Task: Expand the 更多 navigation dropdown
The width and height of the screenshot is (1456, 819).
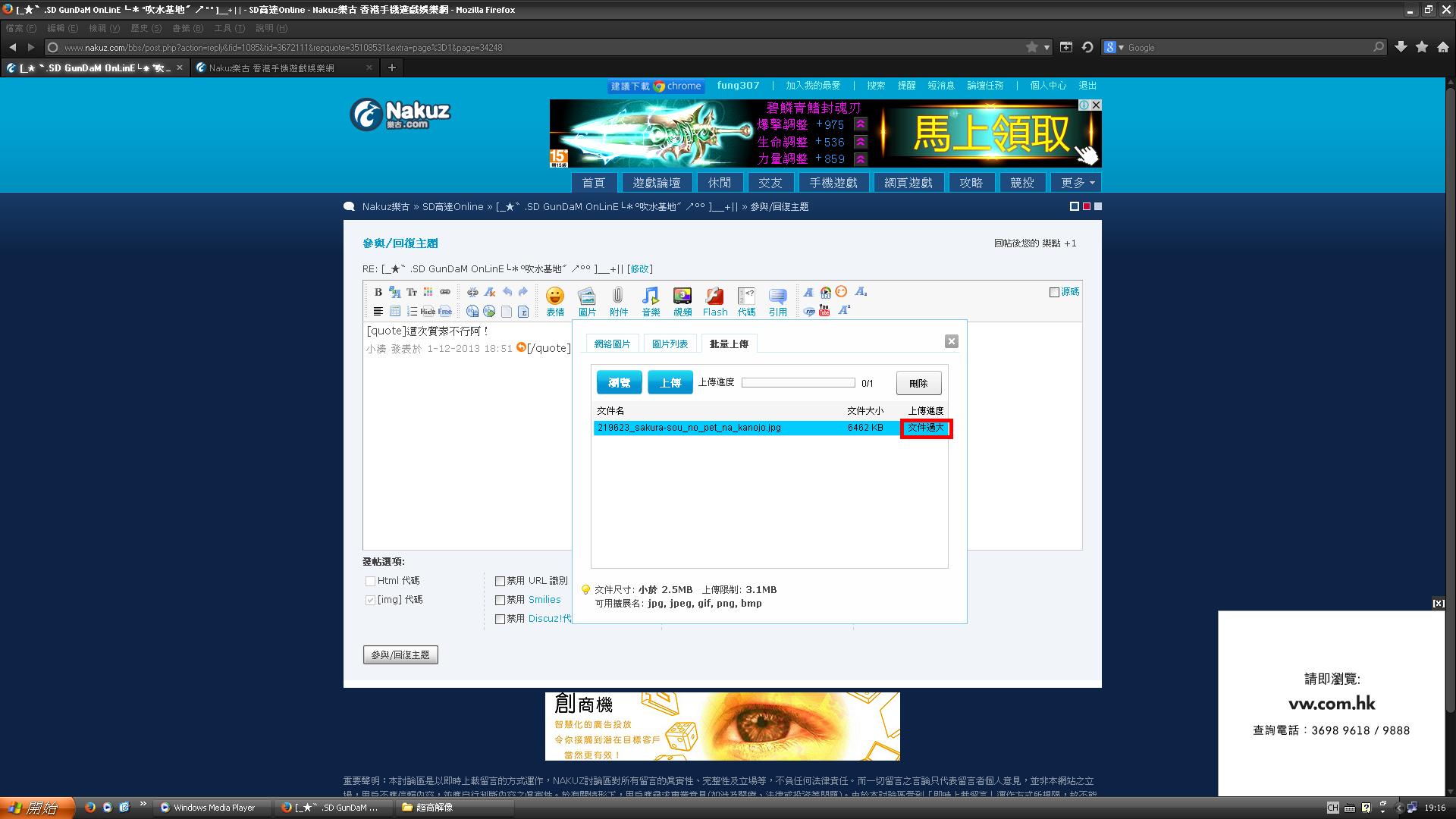Action: (x=1077, y=183)
